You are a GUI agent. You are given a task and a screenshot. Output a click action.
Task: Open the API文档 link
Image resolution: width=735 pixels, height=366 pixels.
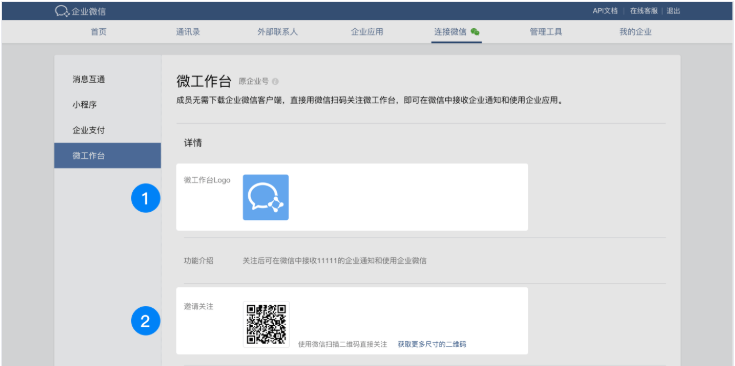pos(605,11)
